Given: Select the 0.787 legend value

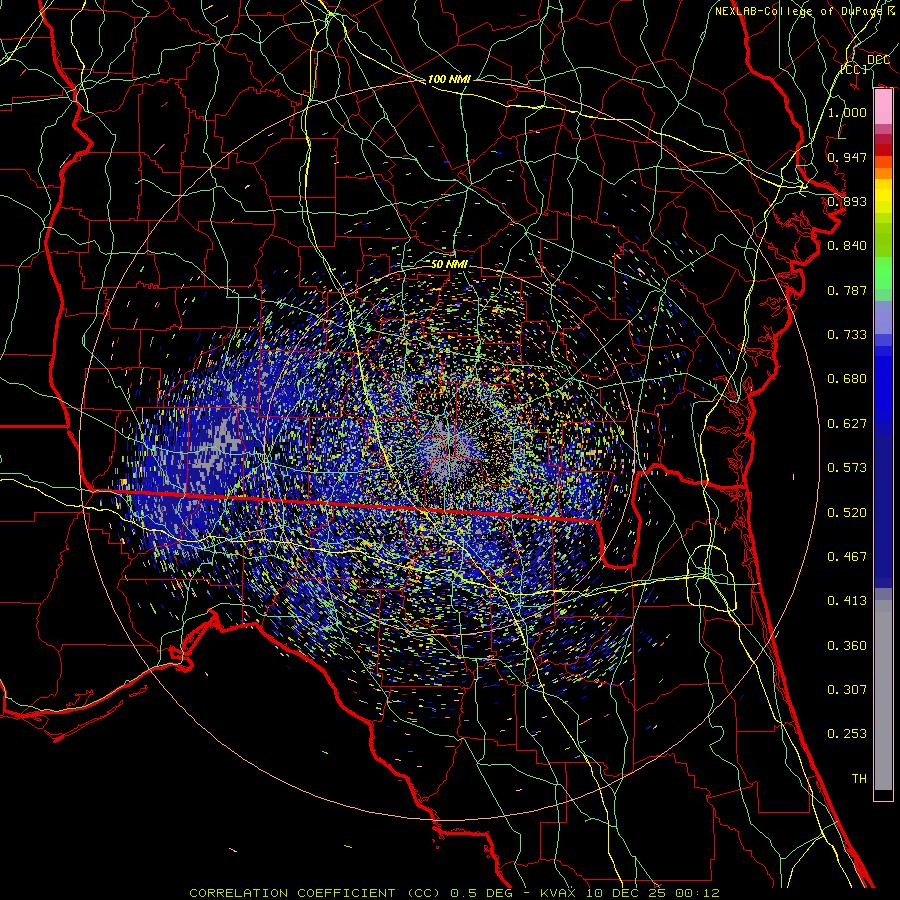Looking at the screenshot, I should click(847, 290).
